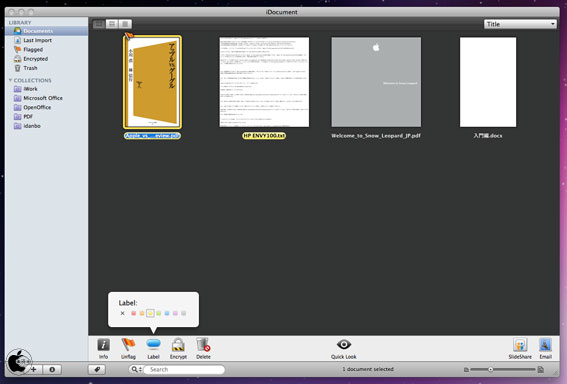The height and width of the screenshot is (384, 567).
Task: Open the Title sort dropdown
Action: (520, 24)
